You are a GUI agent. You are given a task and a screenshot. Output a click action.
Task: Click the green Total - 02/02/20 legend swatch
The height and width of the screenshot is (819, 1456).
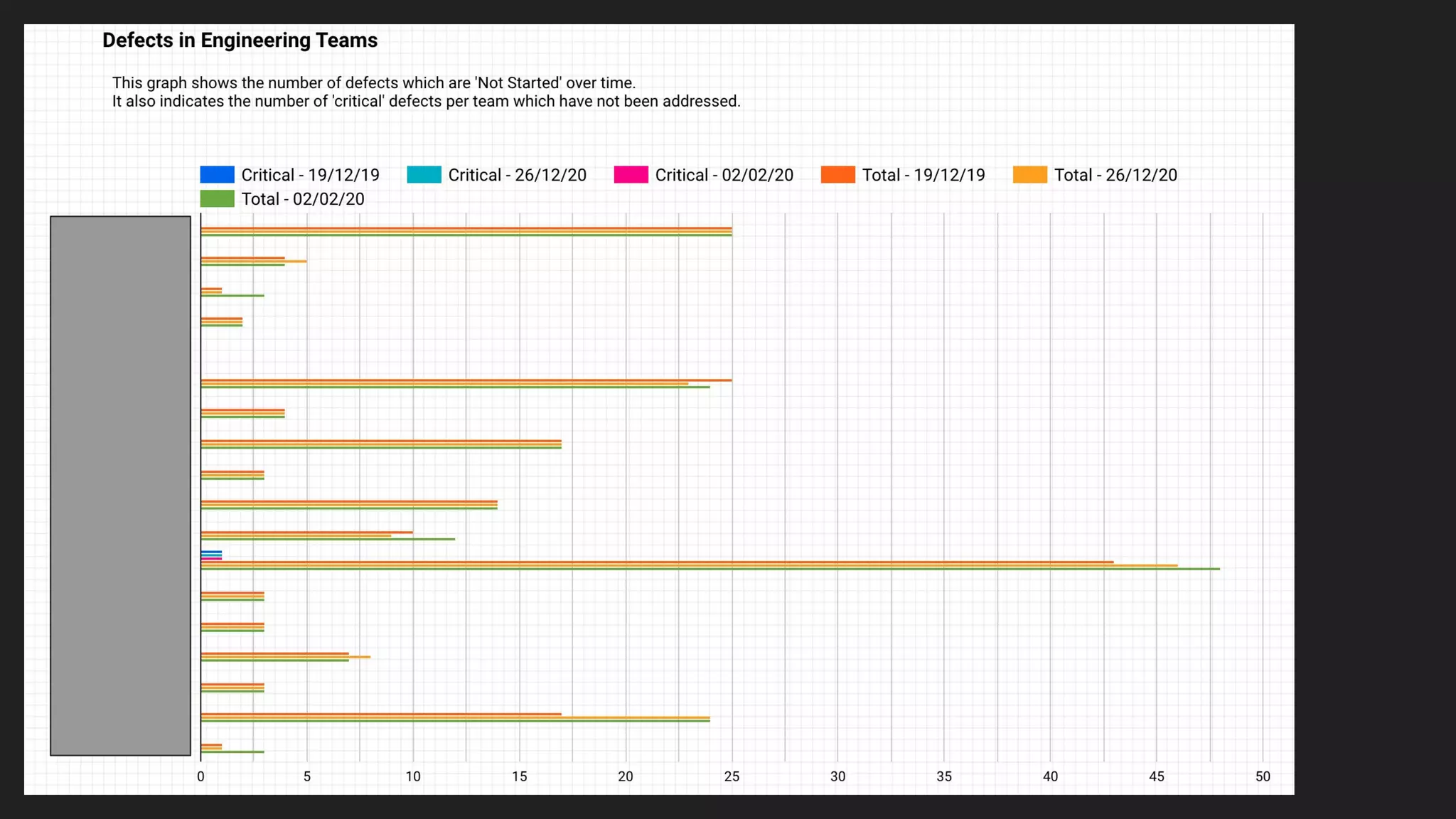[x=217, y=199]
